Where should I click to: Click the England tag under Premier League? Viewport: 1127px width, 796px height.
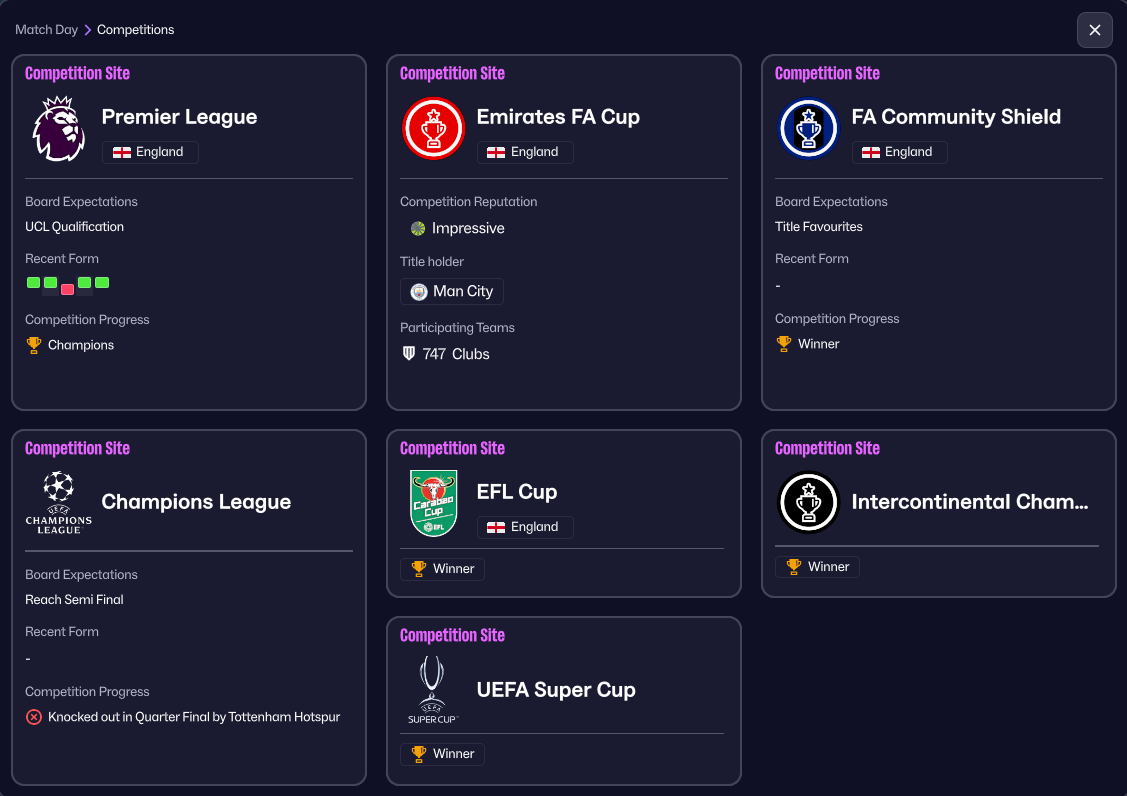pyautogui.click(x=150, y=152)
